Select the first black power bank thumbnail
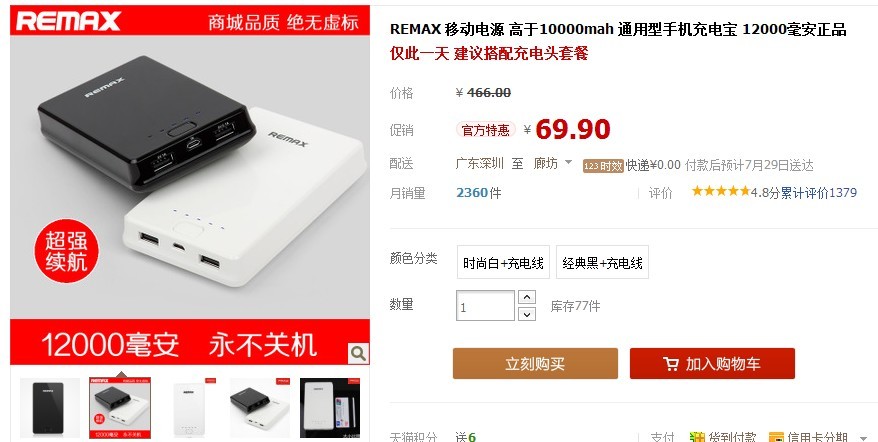Viewport: 878px width, 442px height. pos(50,408)
